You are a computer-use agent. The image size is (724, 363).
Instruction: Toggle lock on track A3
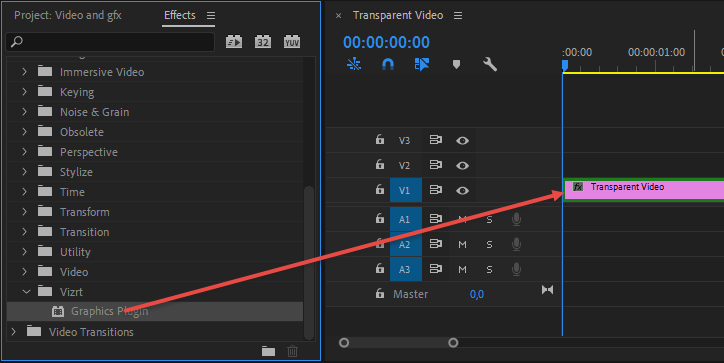tap(380, 268)
